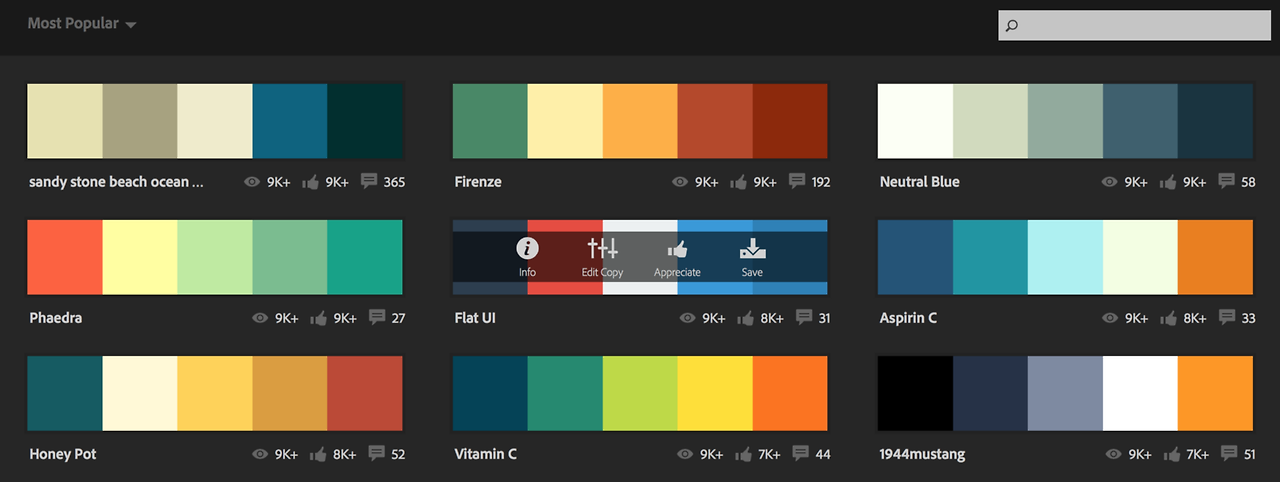Click the black swatch in 1944mustang palette
Screen dimensions: 1280x482
coord(915,393)
